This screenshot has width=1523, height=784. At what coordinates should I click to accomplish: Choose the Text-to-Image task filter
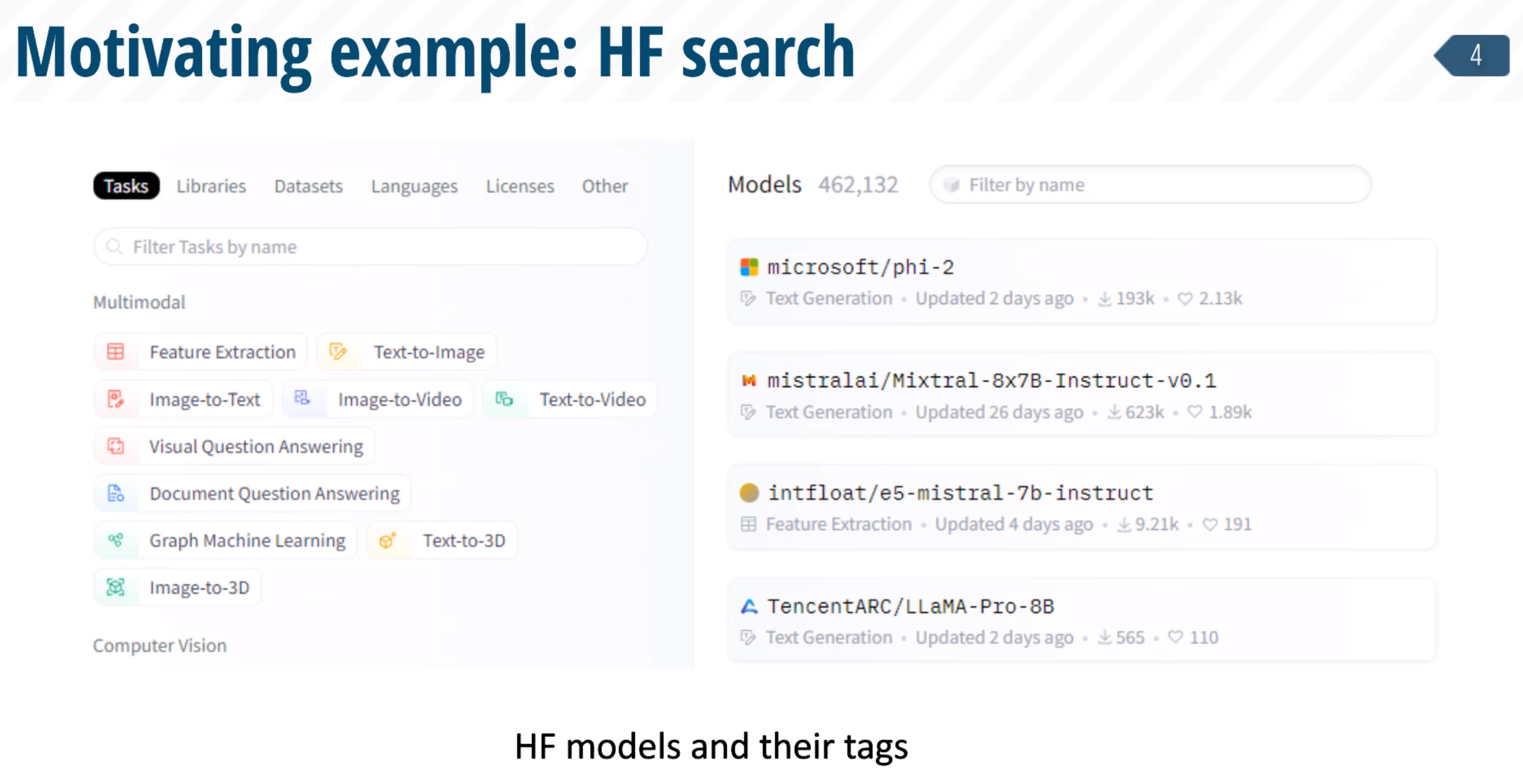406,352
